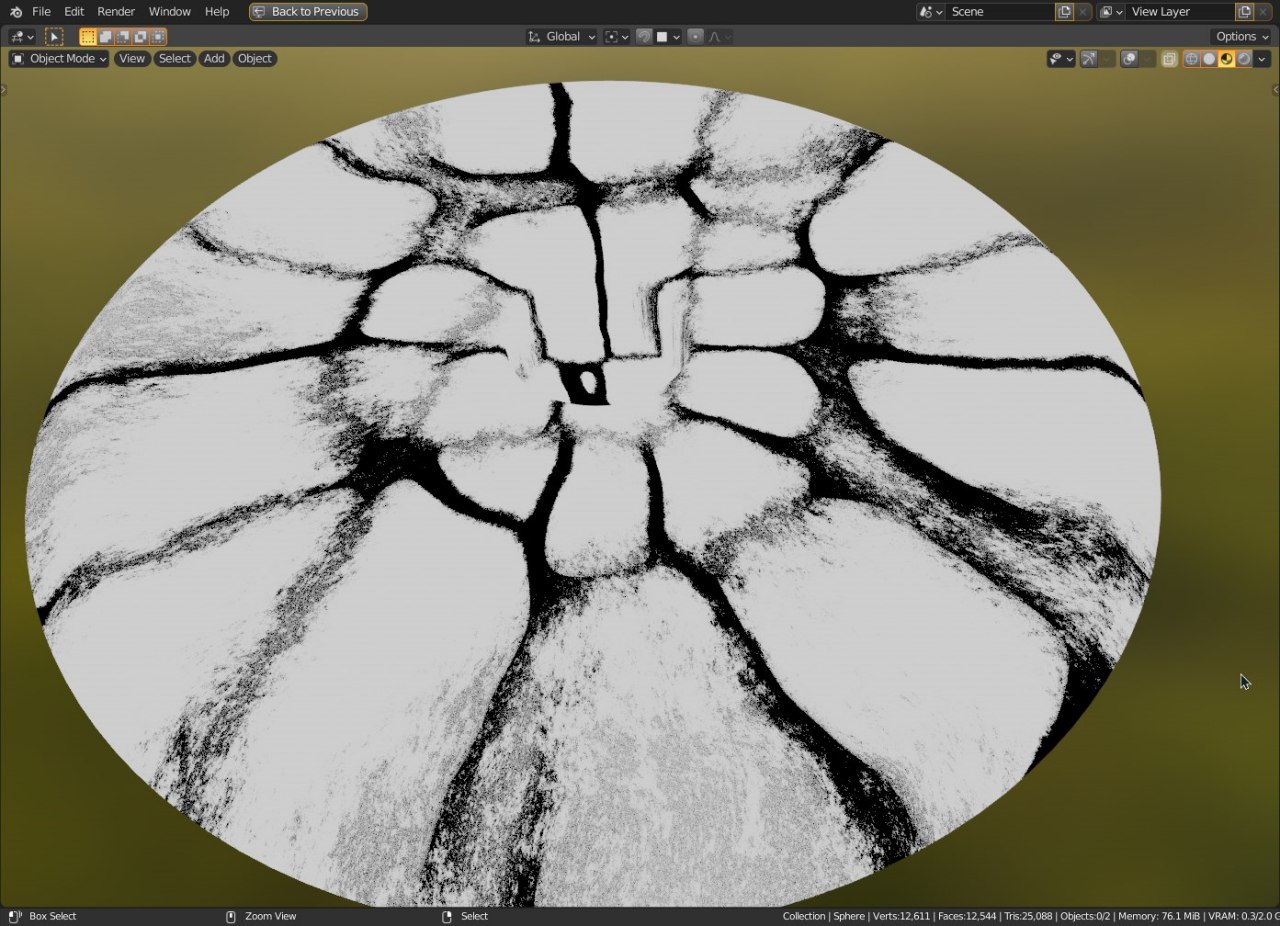
Task: Open the Edit menu
Action: (x=74, y=12)
